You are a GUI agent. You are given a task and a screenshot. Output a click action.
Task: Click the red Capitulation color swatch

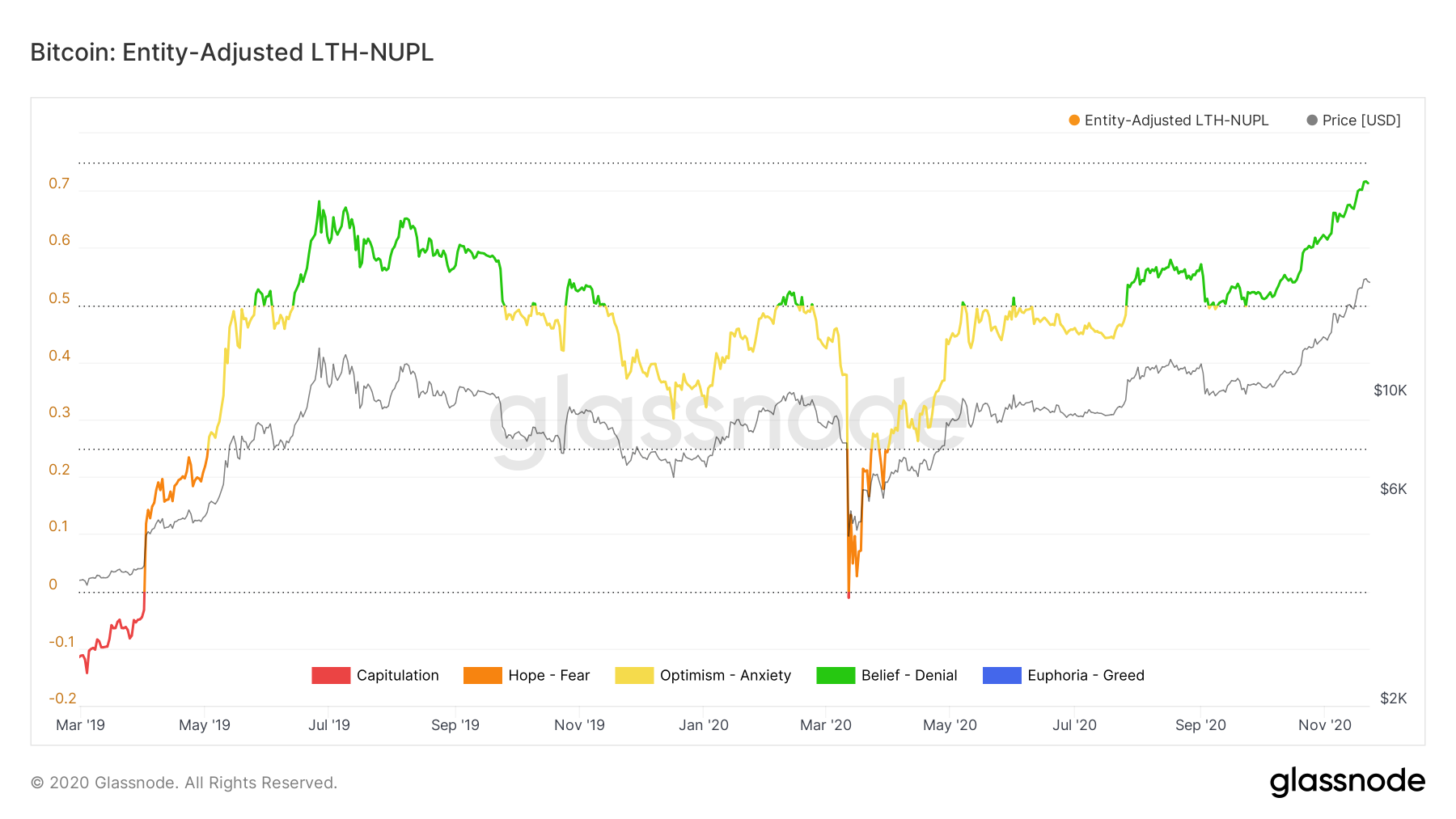331,675
